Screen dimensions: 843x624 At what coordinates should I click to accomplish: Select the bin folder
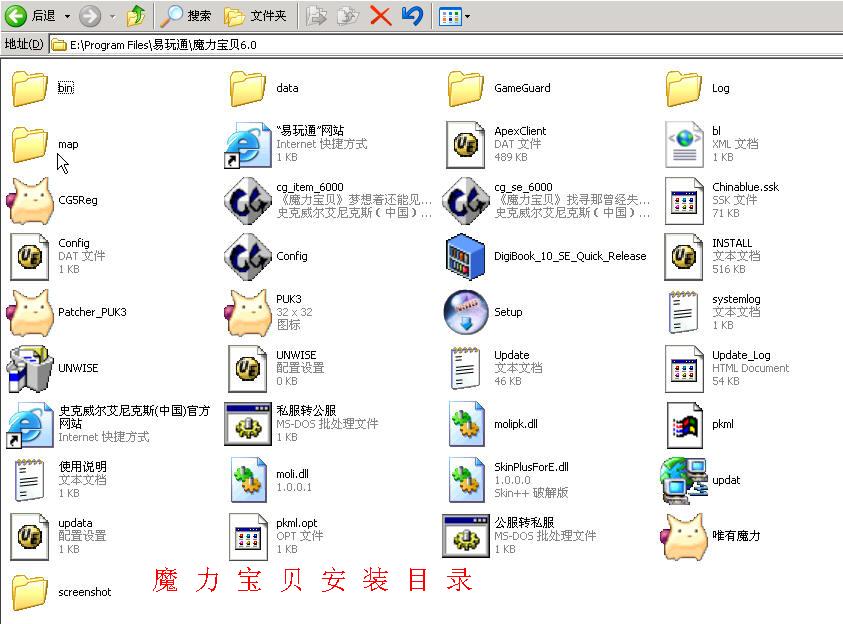[x=43, y=88]
